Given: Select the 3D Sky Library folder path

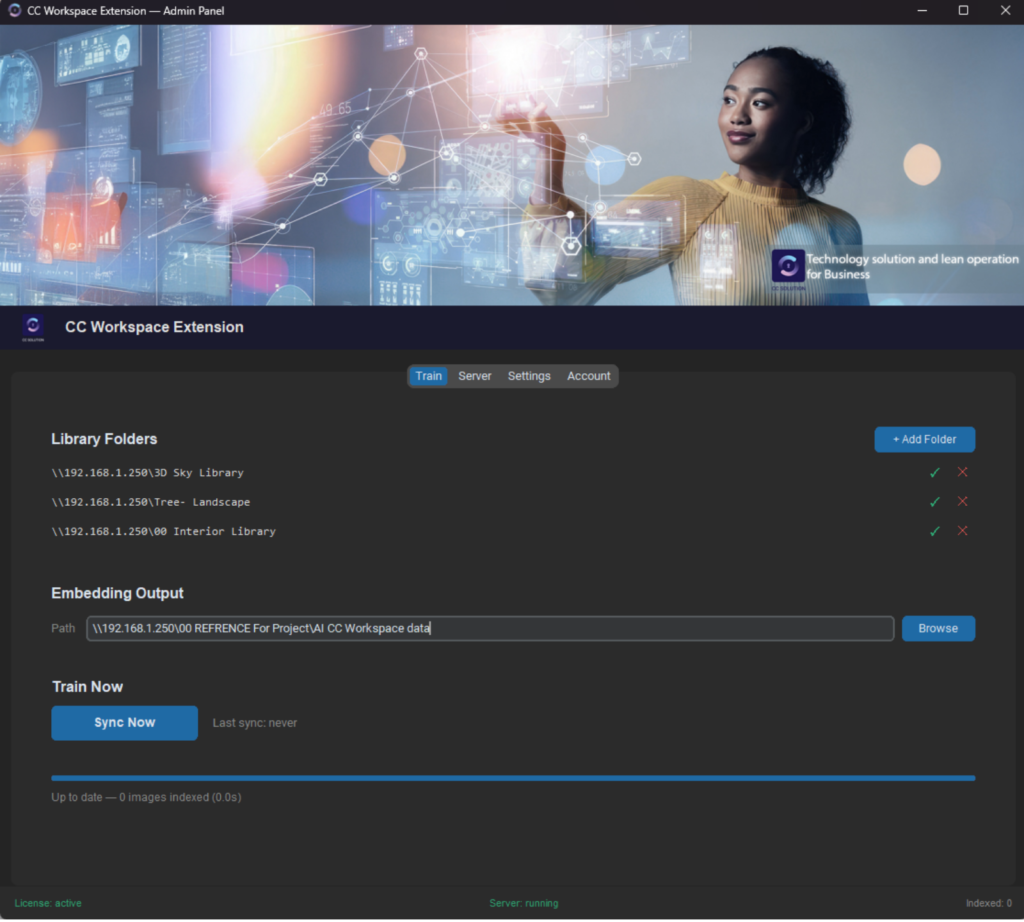Looking at the screenshot, I should 147,472.
